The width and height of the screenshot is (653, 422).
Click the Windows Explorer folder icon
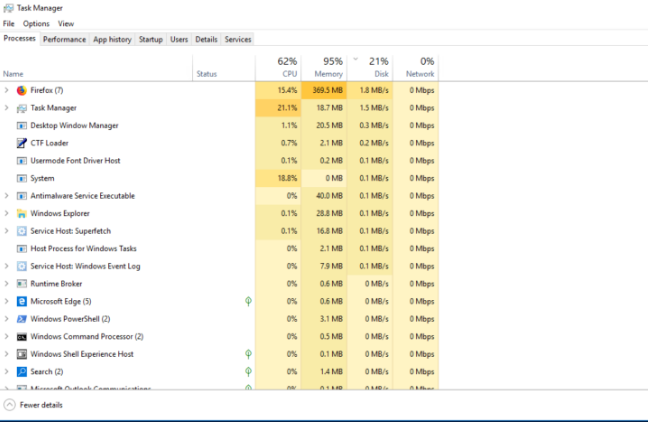click(x=22, y=214)
